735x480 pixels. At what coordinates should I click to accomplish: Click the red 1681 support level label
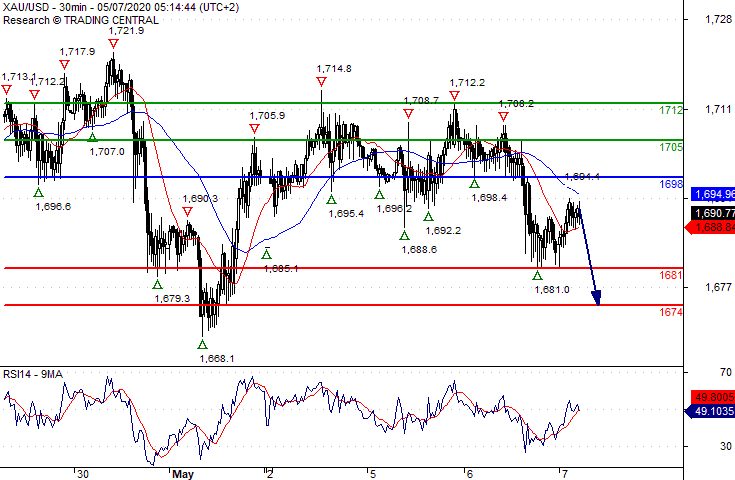(x=671, y=275)
